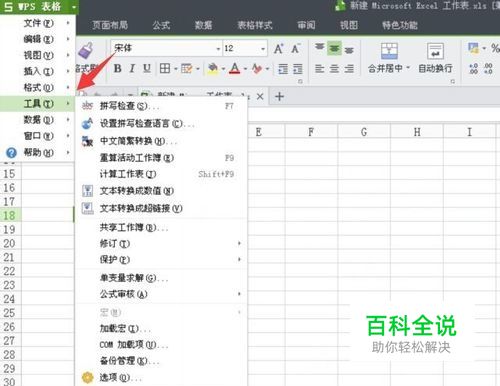Open the font size 12 dropdown
Image resolution: width=500 pixels, height=386 pixels.
pyautogui.click(x=263, y=49)
